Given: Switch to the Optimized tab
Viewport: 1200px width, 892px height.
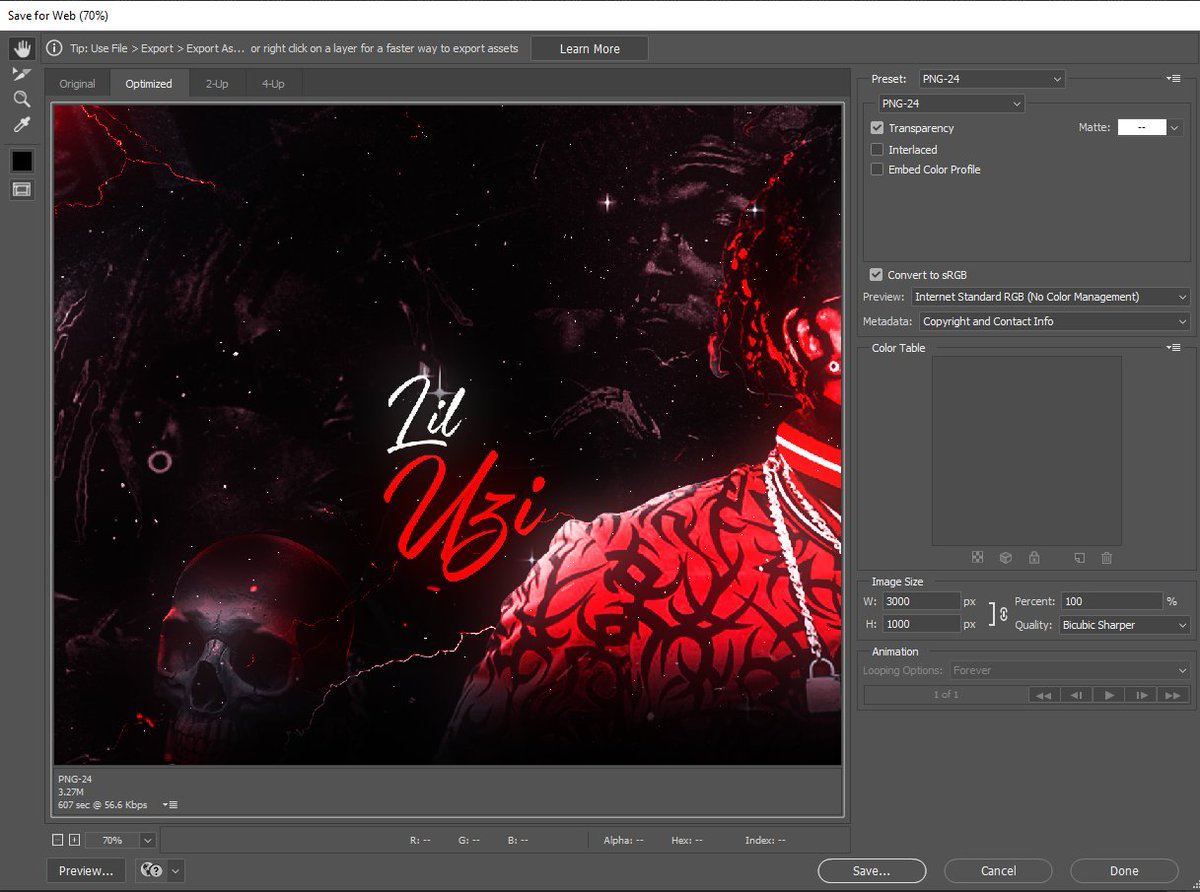Looking at the screenshot, I should pos(149,84).
